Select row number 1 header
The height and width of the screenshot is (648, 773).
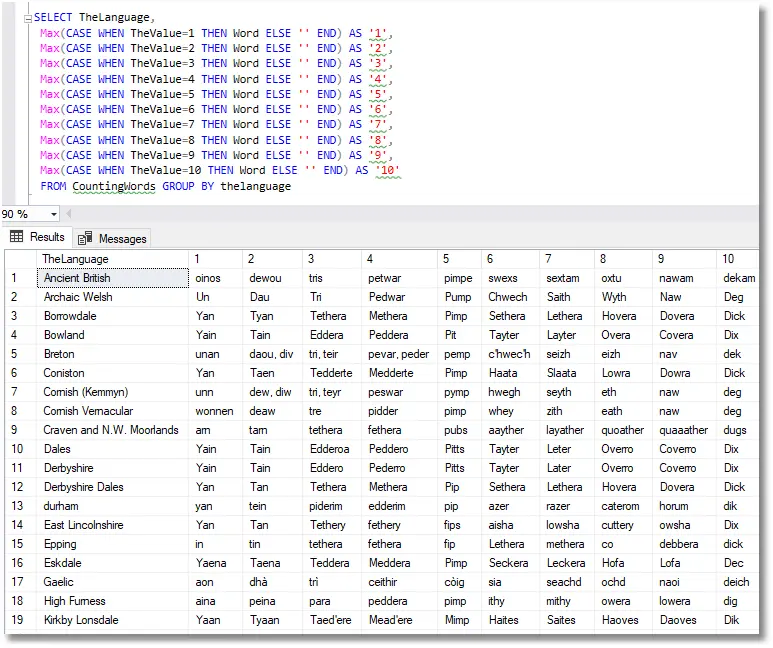click(17, 278)
